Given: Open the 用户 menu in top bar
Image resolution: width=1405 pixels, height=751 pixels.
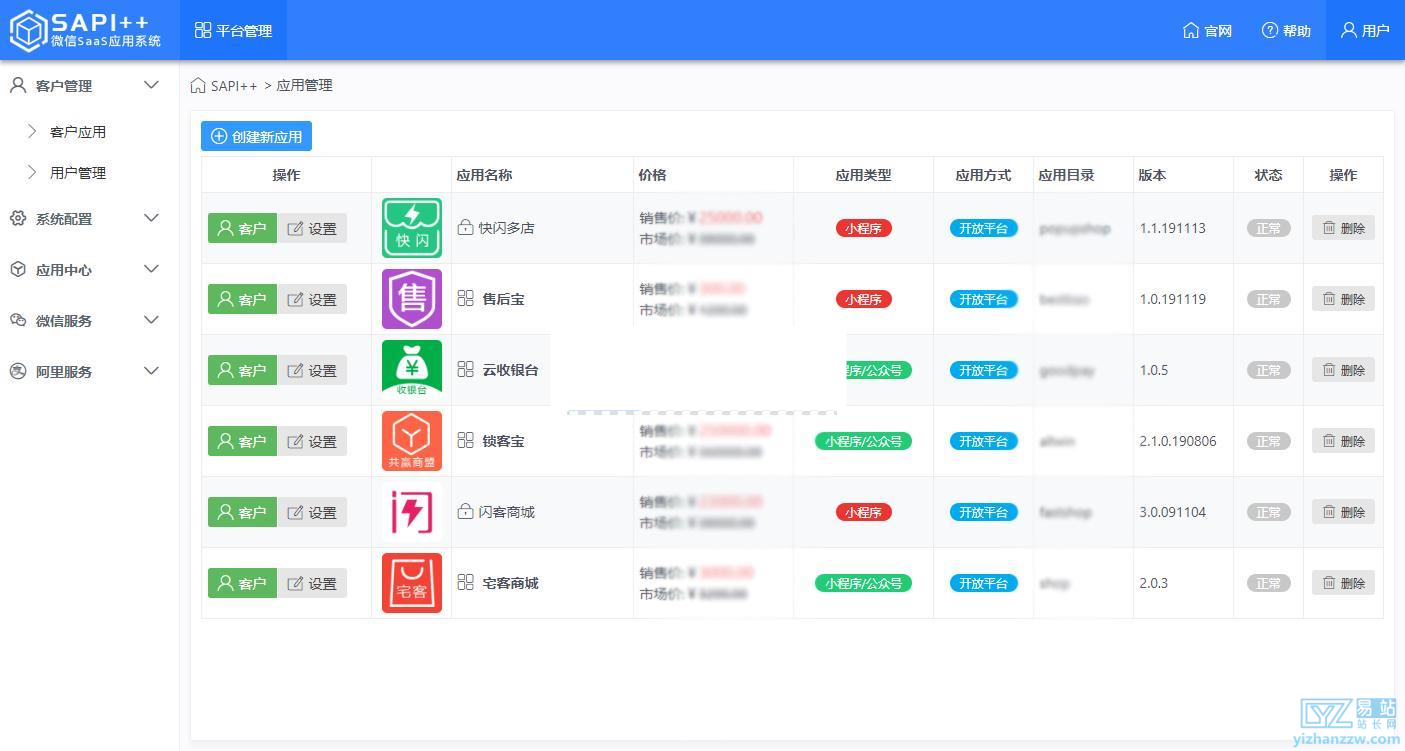Looking at the screenshot, I should (x=1363, y=30).
